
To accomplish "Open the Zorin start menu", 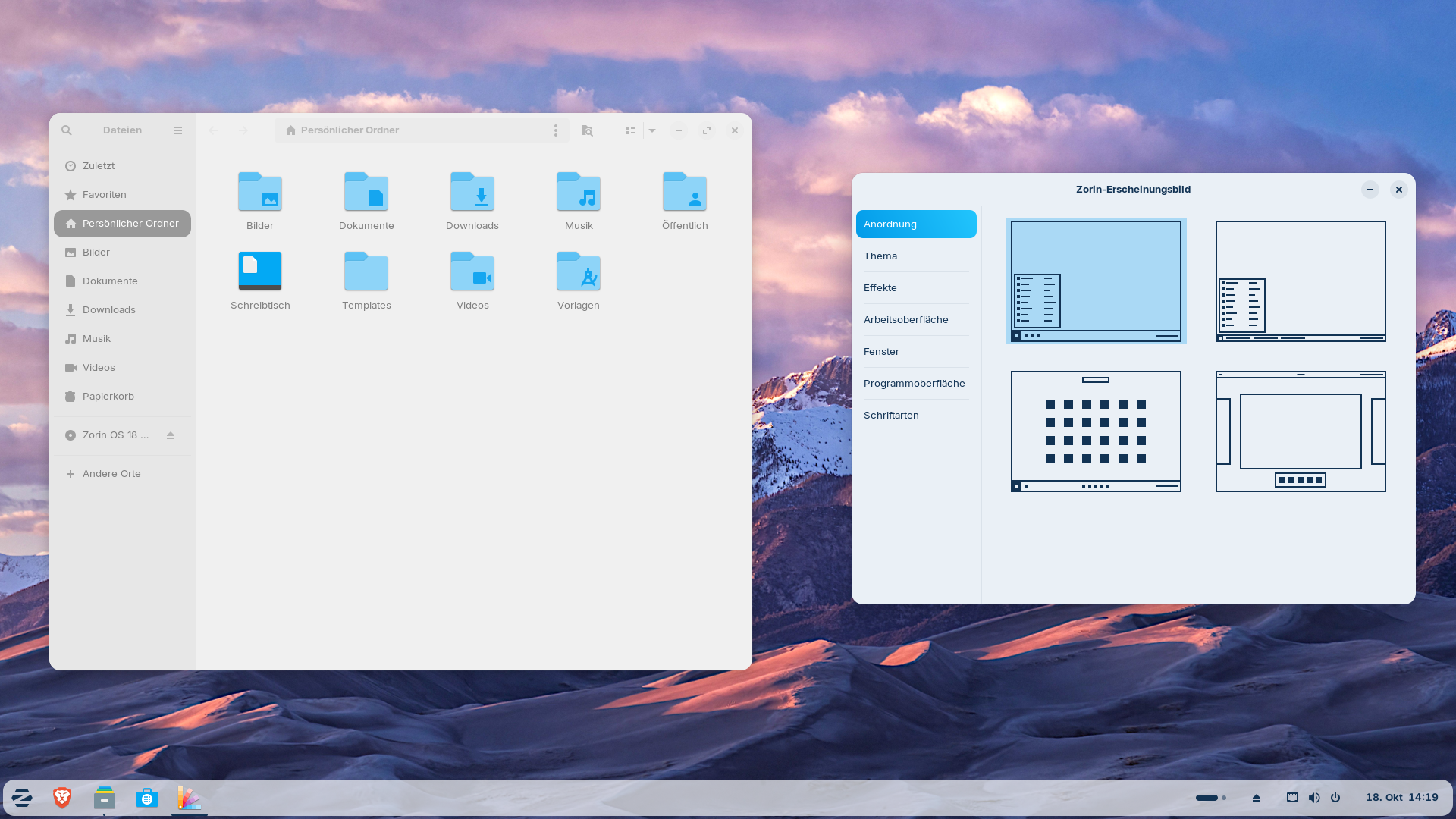I will pos(22,798).
